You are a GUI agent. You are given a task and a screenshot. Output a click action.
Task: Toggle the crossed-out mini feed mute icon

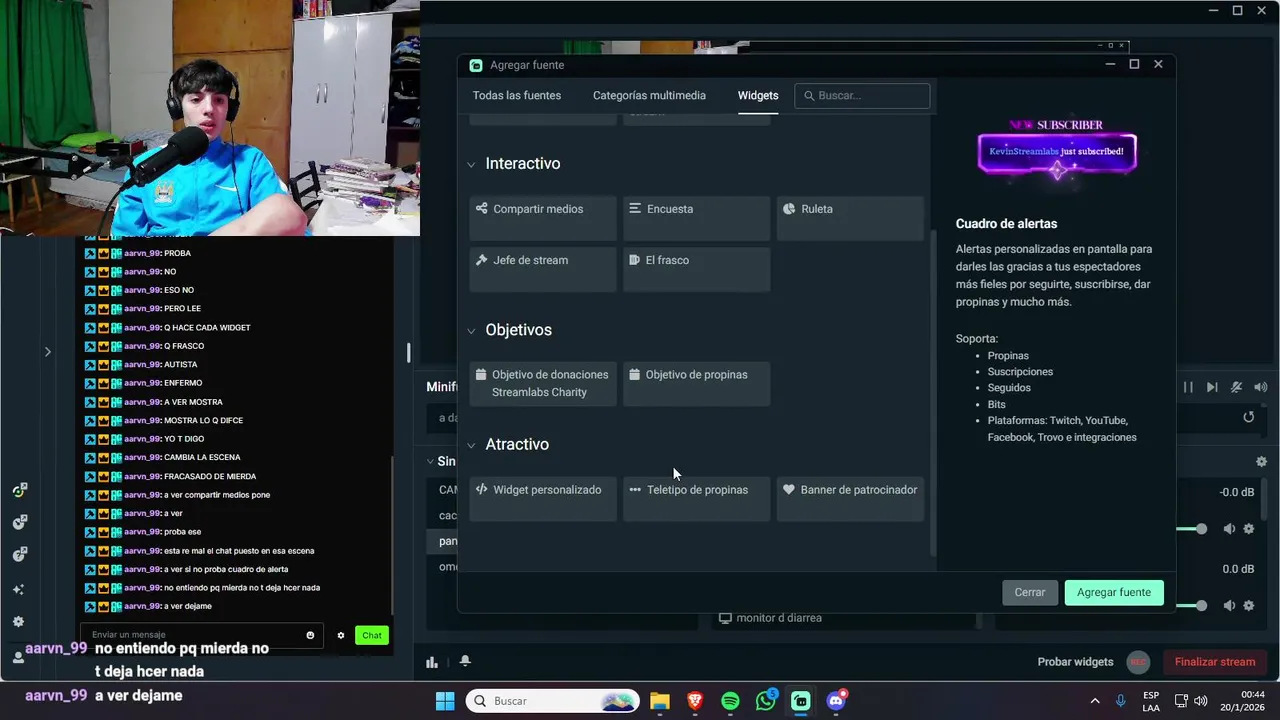point(1236,387)
